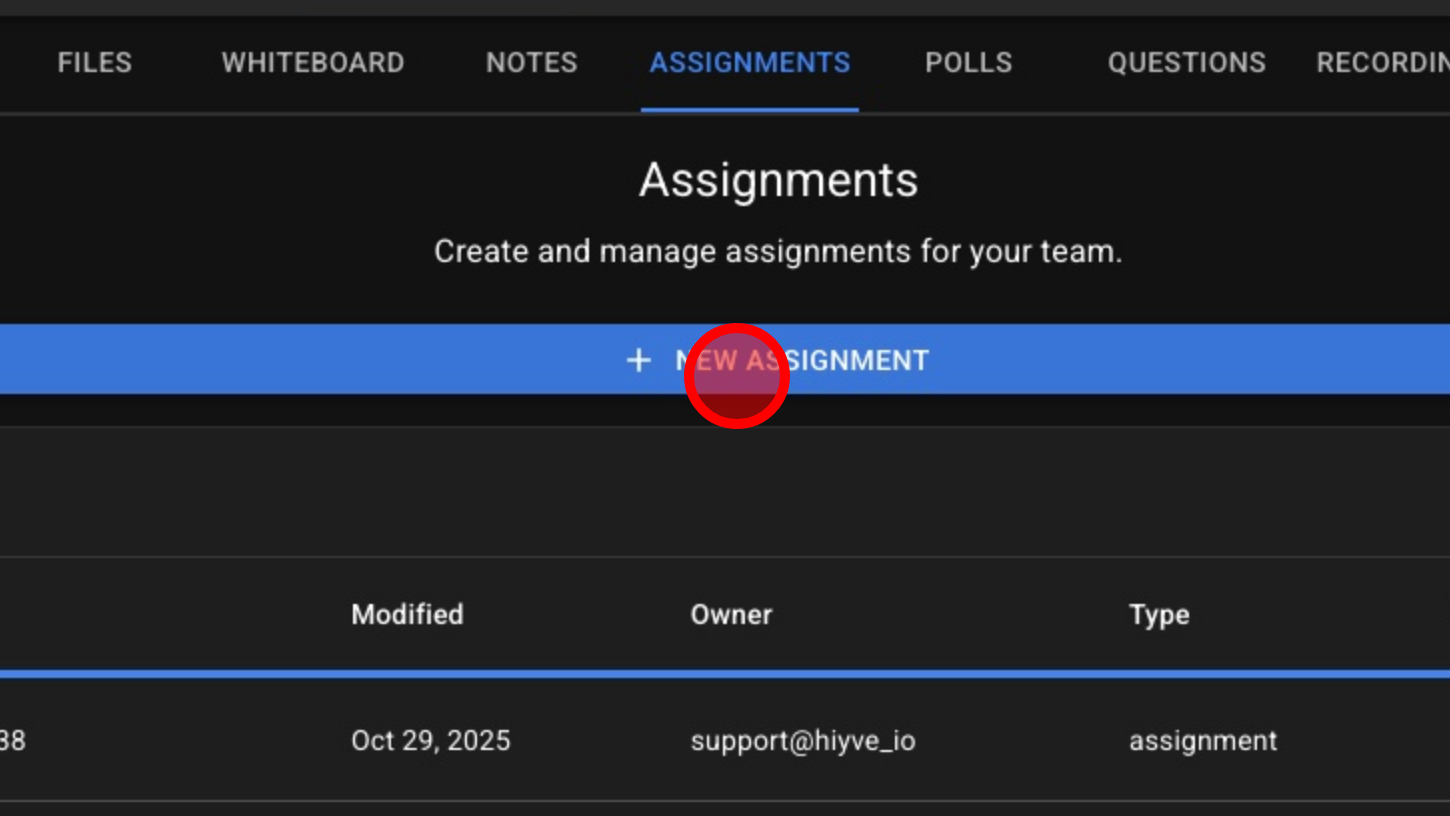Switch to the Questions tab
The width and height of the screenshot is (1450, 816).
1186,63
